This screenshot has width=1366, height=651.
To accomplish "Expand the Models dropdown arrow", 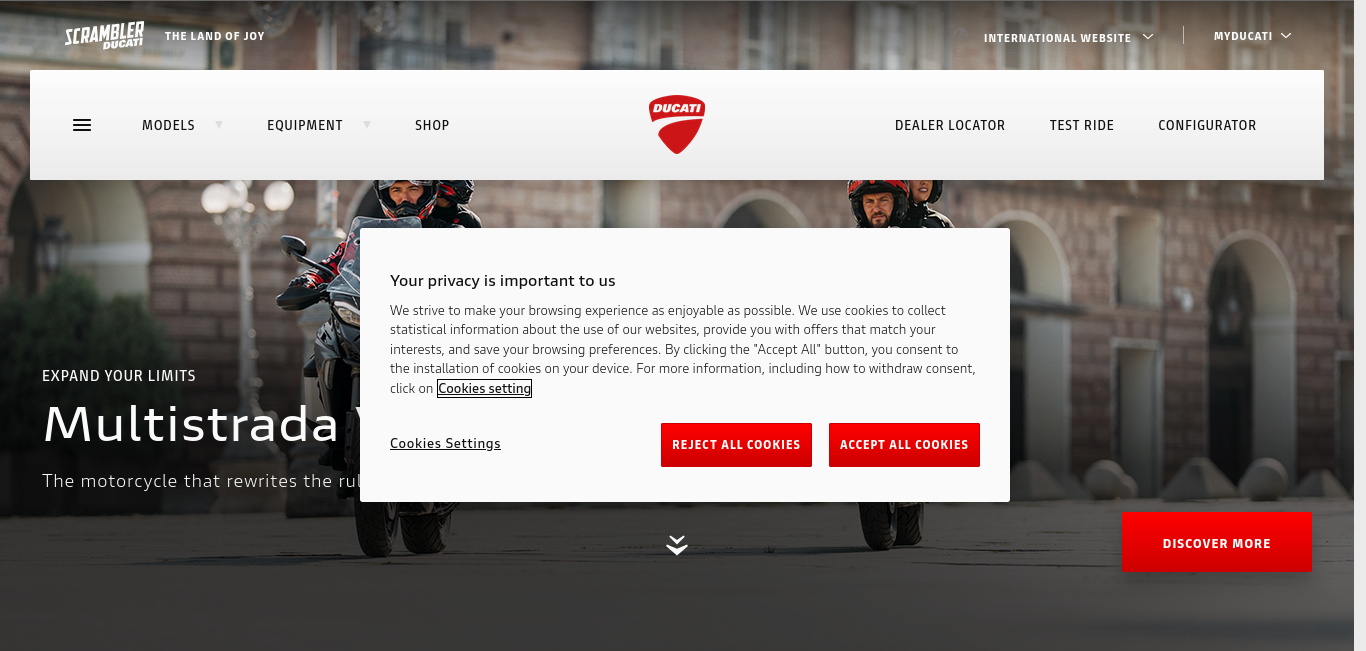I will (219, 124).
